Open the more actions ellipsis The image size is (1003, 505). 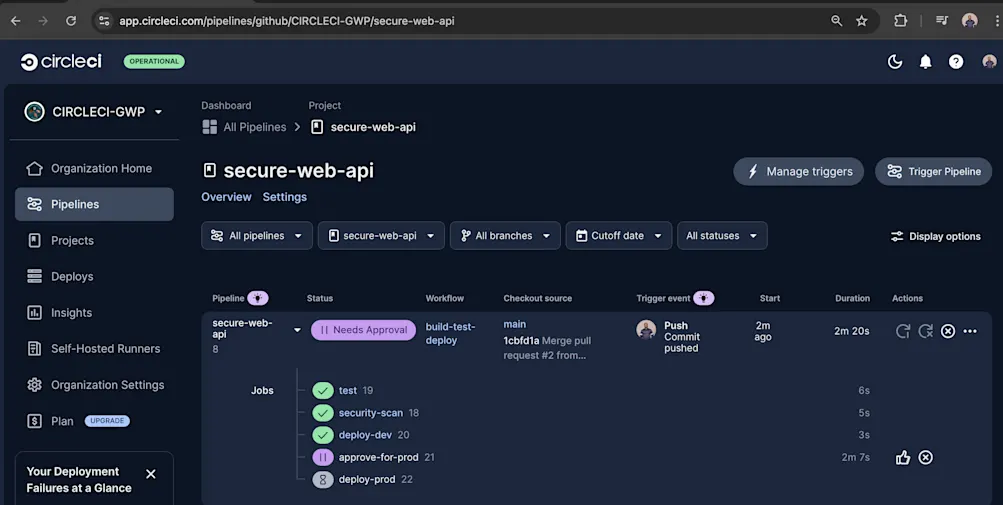[970, 331]
